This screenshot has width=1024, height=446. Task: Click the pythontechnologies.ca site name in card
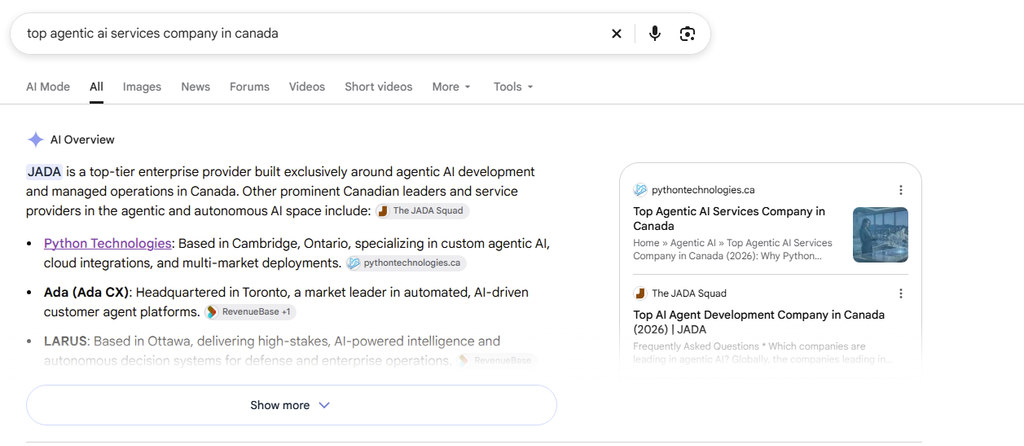point(703,190)
